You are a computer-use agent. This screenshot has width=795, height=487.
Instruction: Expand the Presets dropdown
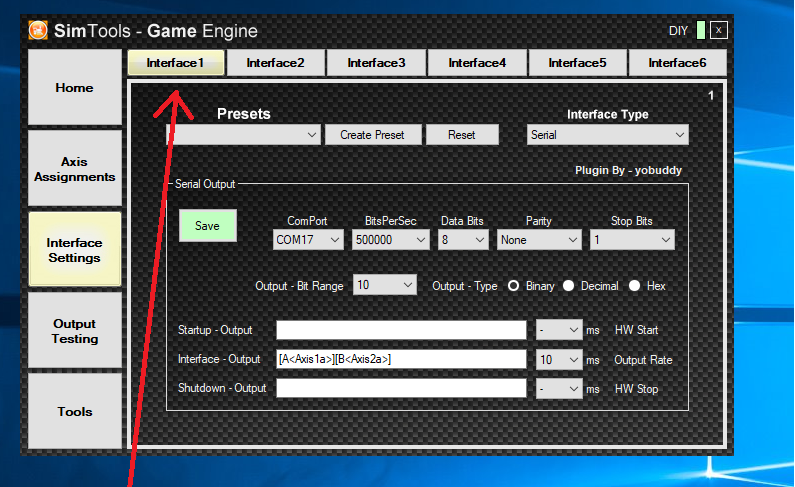(243, 135)
